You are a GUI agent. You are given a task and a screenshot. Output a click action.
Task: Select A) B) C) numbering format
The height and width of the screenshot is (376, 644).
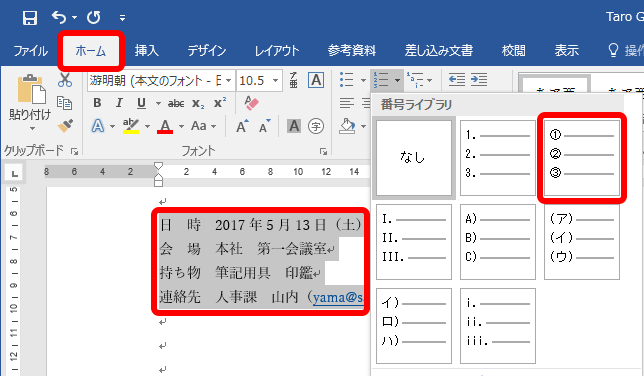[497, 242]
